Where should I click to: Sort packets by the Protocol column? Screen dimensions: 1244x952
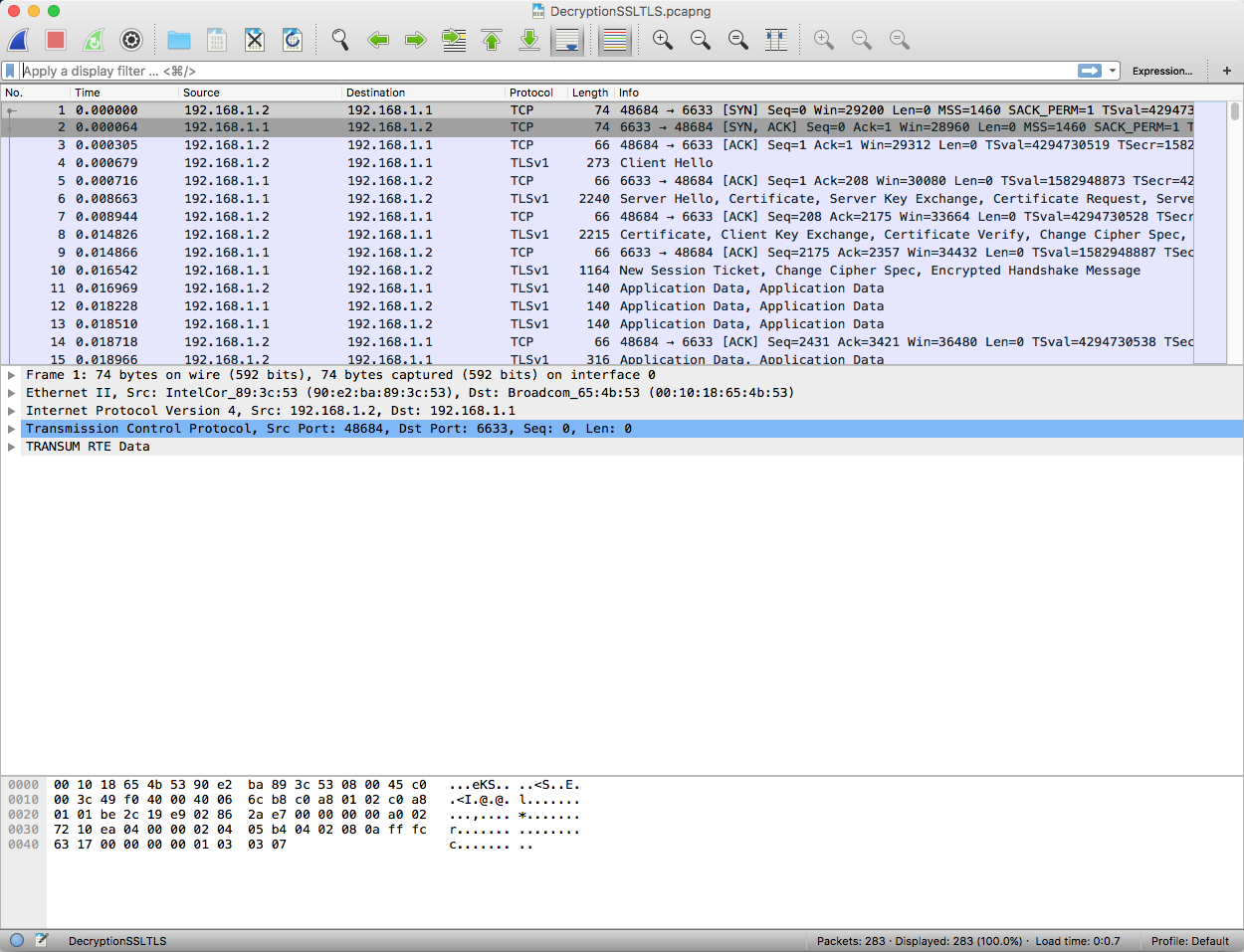point(531,92)
